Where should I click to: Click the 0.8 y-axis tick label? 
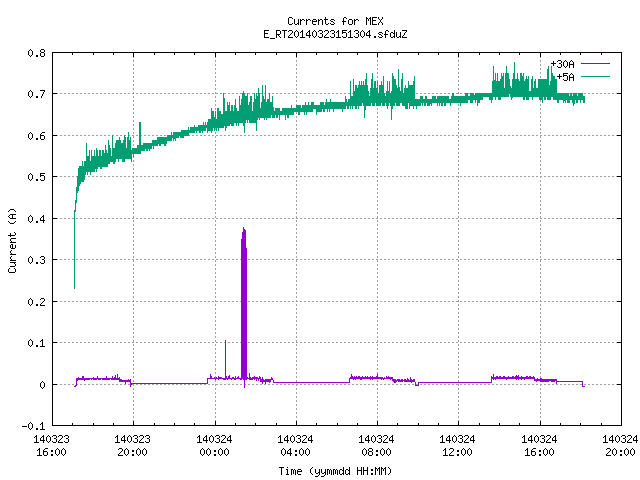(36, 53)
